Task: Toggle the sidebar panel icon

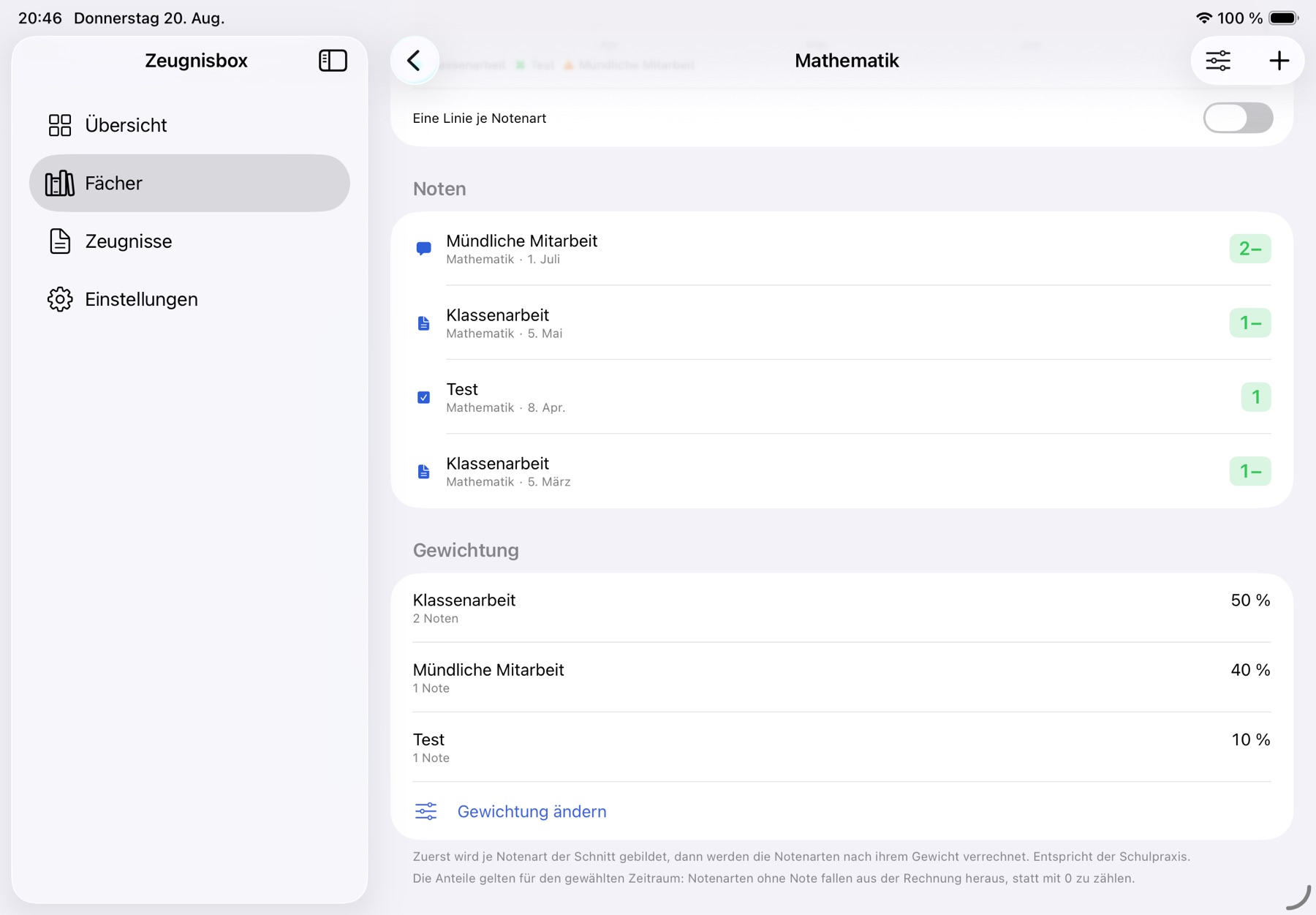Action: click(333, 60)
